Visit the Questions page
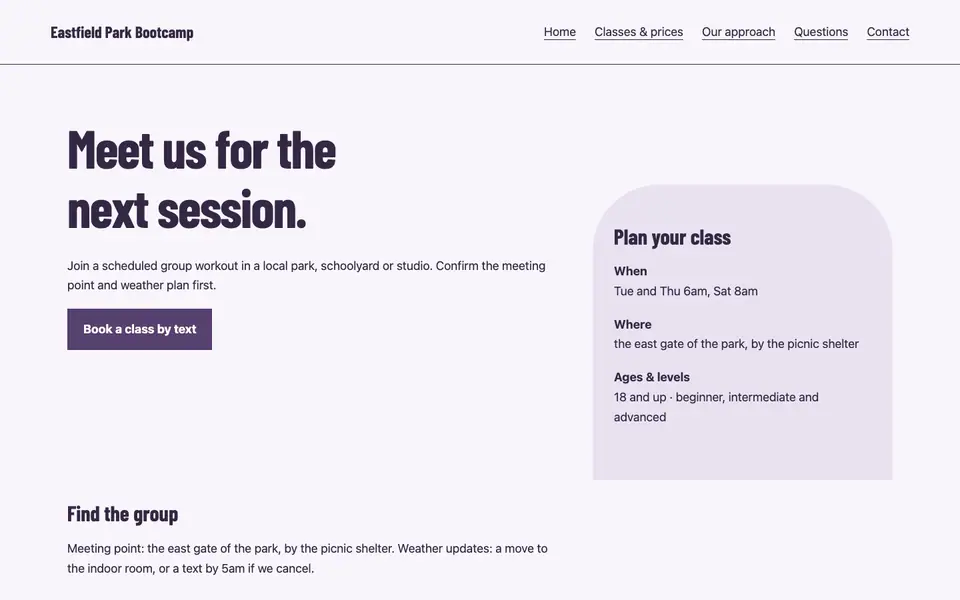 pos(821,32)
